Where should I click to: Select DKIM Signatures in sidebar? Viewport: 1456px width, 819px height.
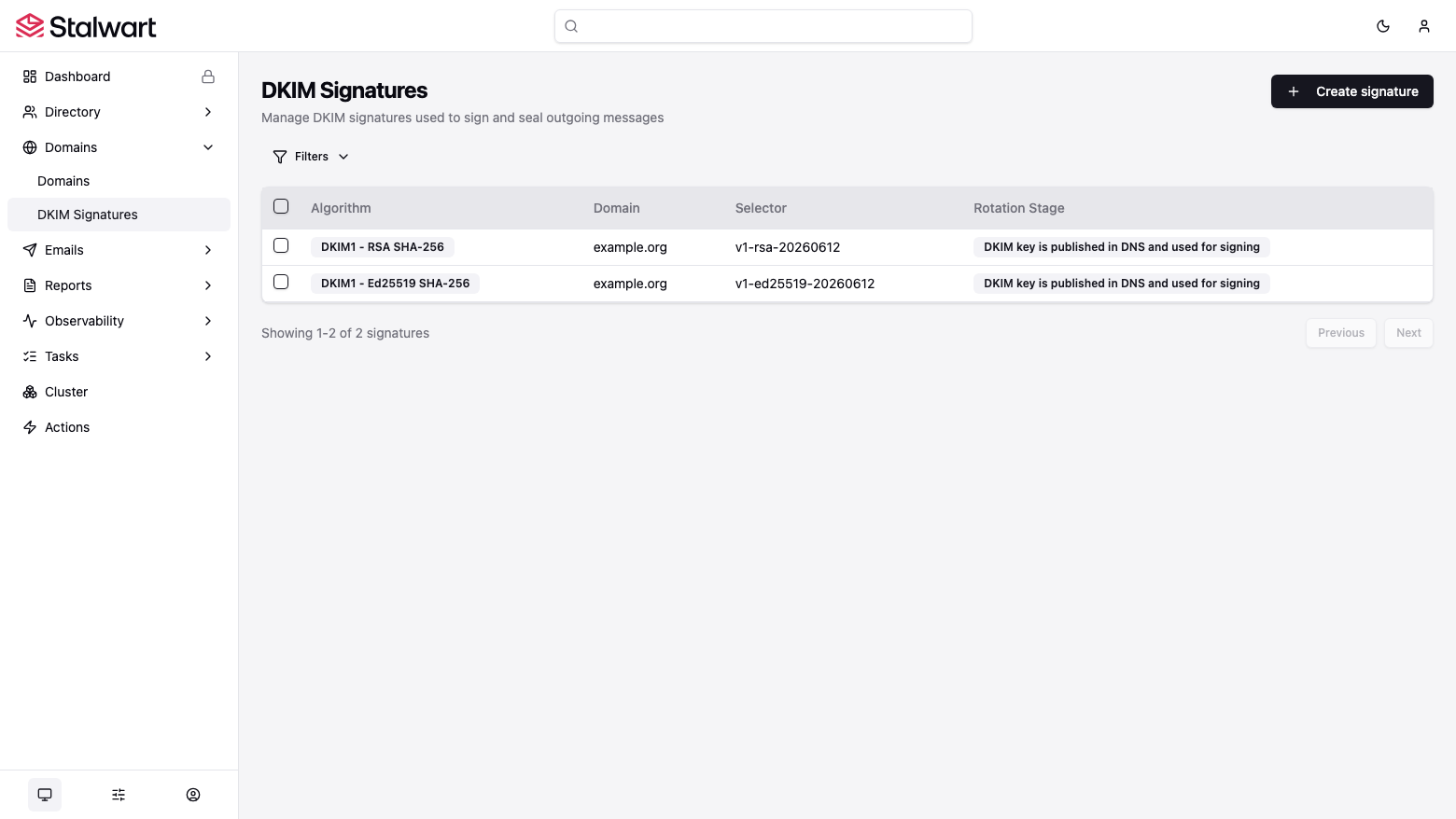pos(119,215)
